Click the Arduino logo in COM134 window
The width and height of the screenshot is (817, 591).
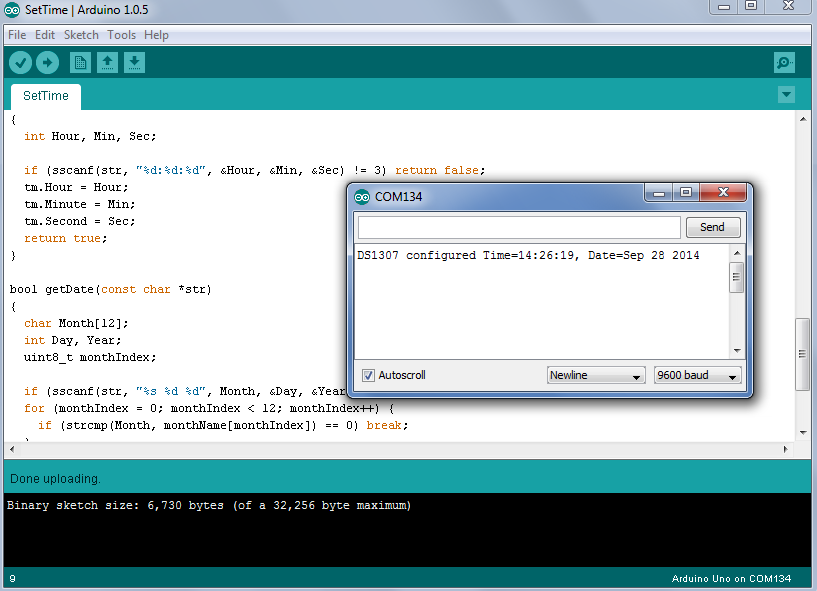coord(362,197)
